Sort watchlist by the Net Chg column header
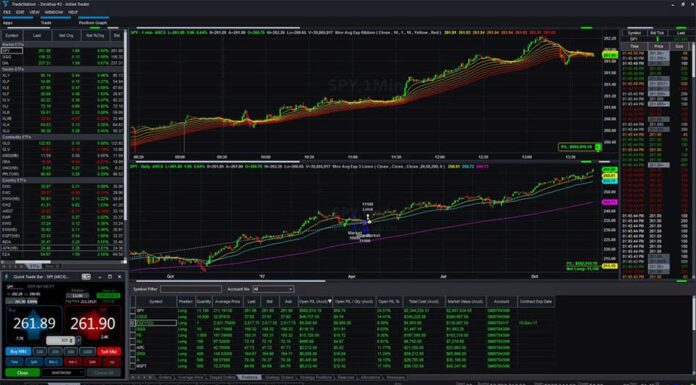The height and width of the screenshot is (385, 696). coord(66,35)
